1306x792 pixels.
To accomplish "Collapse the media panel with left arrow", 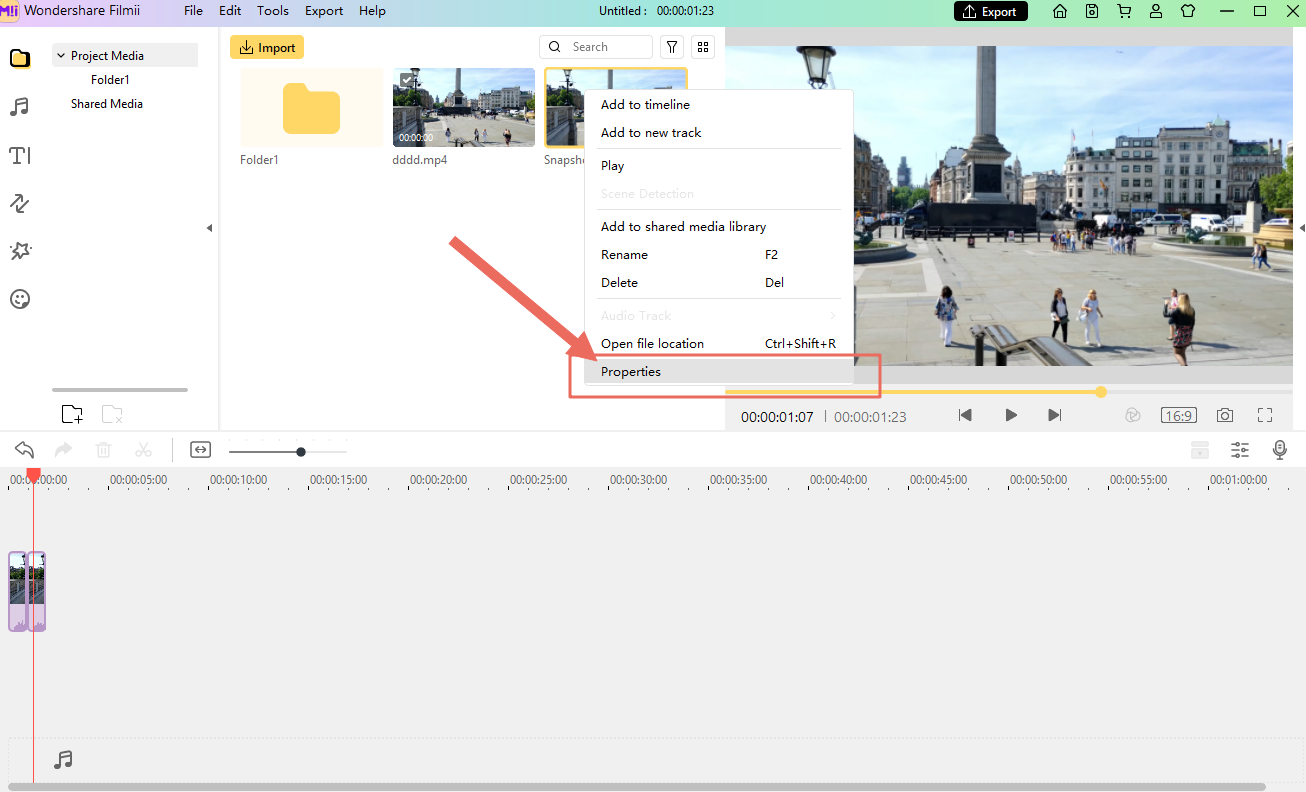I will tap(209, 228).
